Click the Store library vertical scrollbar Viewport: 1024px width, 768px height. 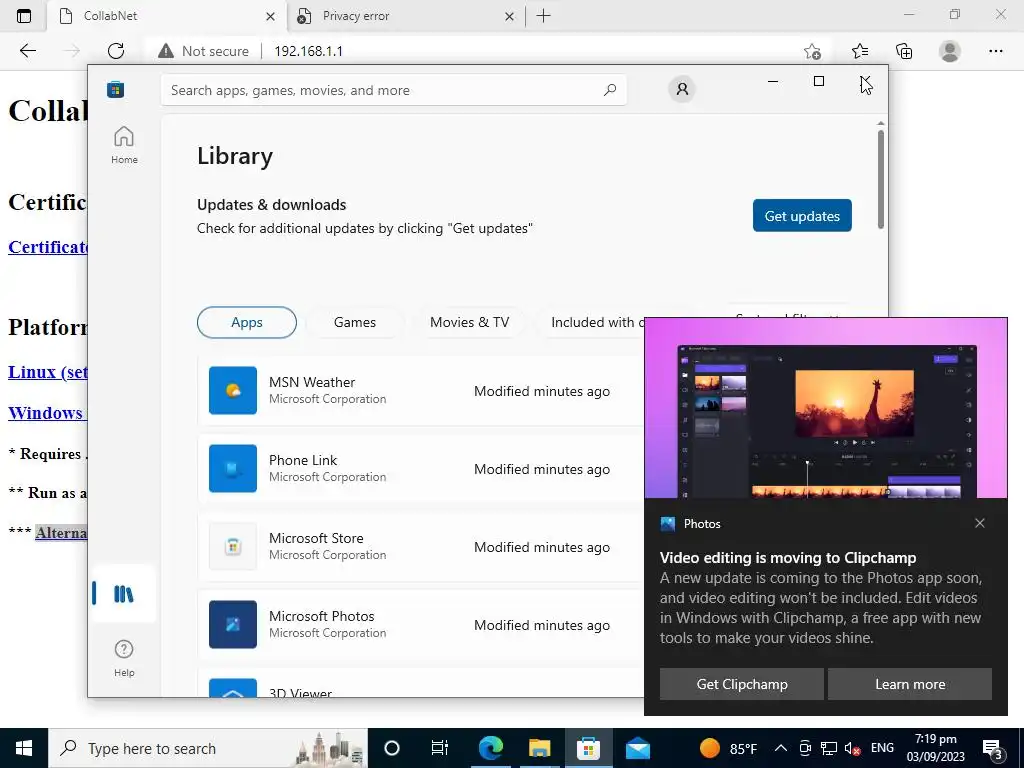(x=881, y=180)
